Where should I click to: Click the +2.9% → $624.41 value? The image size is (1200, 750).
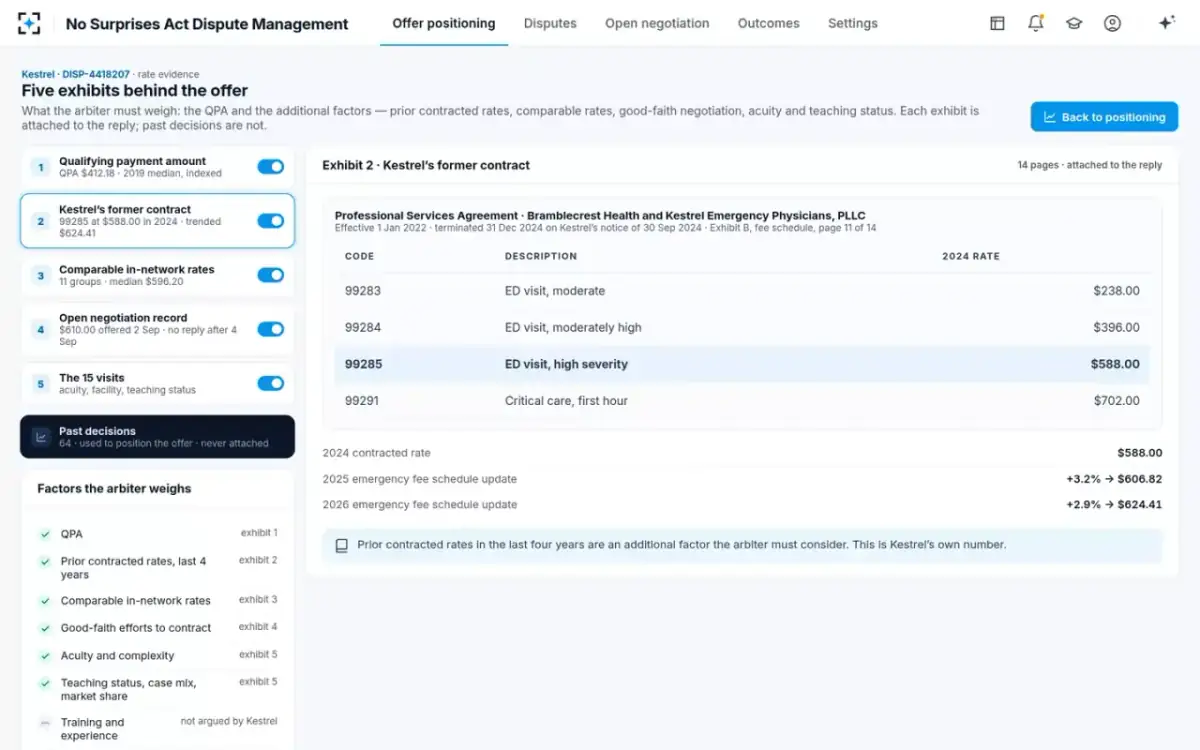click(x=1114, y=505)
